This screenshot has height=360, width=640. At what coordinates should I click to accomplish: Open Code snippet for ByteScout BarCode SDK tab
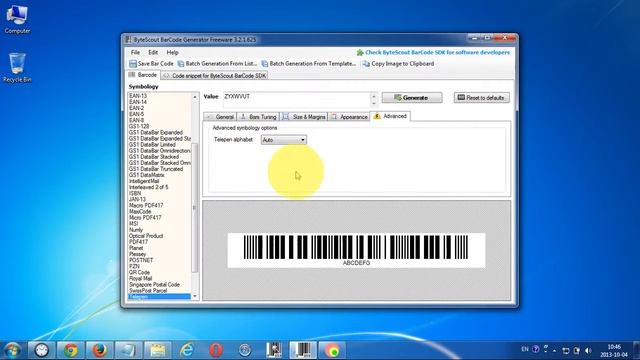pyautogui.click(x=214, y=76)
